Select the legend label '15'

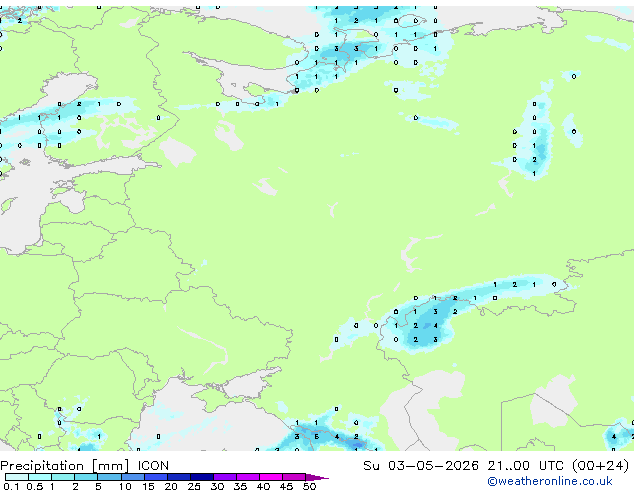(x=148, y=486)
